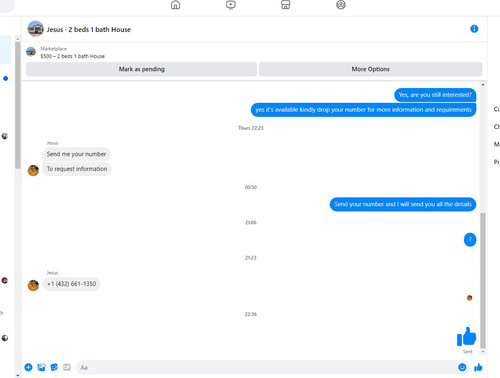Image resolution: width=500 pixels, height=378 pixels.
Task: Choose a sticker icon
Action: pyautogui.click(x=54, y=367)
